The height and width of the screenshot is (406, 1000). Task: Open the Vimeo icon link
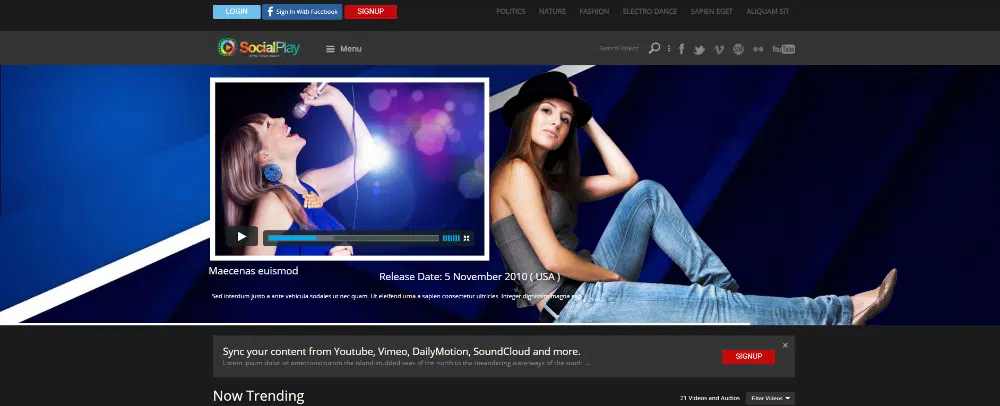coord(719,49)
